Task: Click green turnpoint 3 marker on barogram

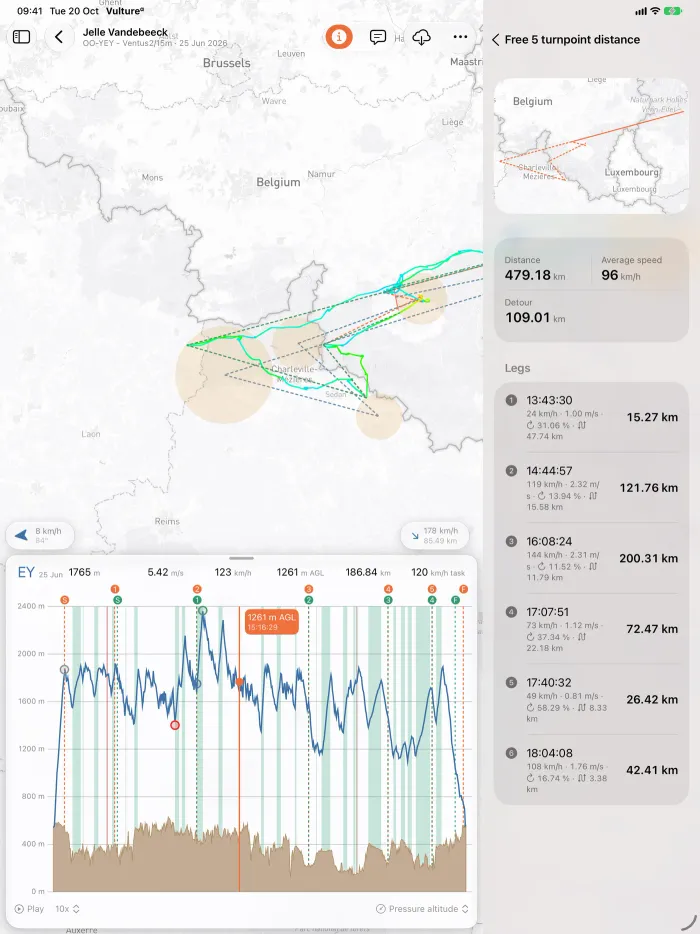Action: pos(388,600)
